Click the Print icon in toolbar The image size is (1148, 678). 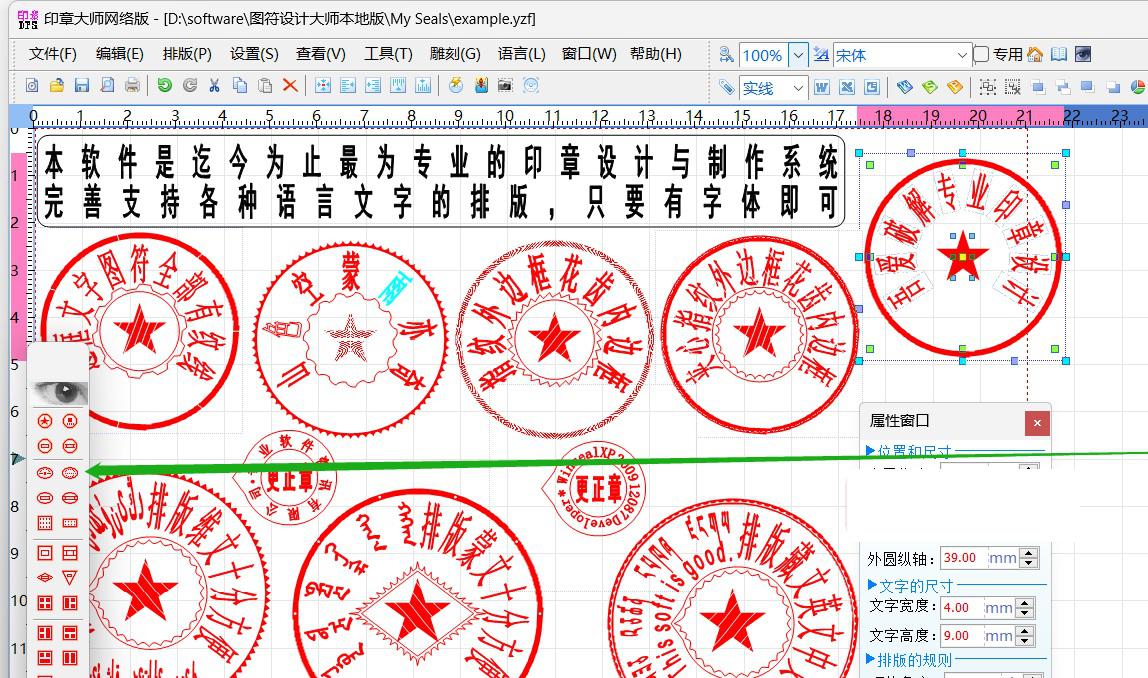pos(131,86)
